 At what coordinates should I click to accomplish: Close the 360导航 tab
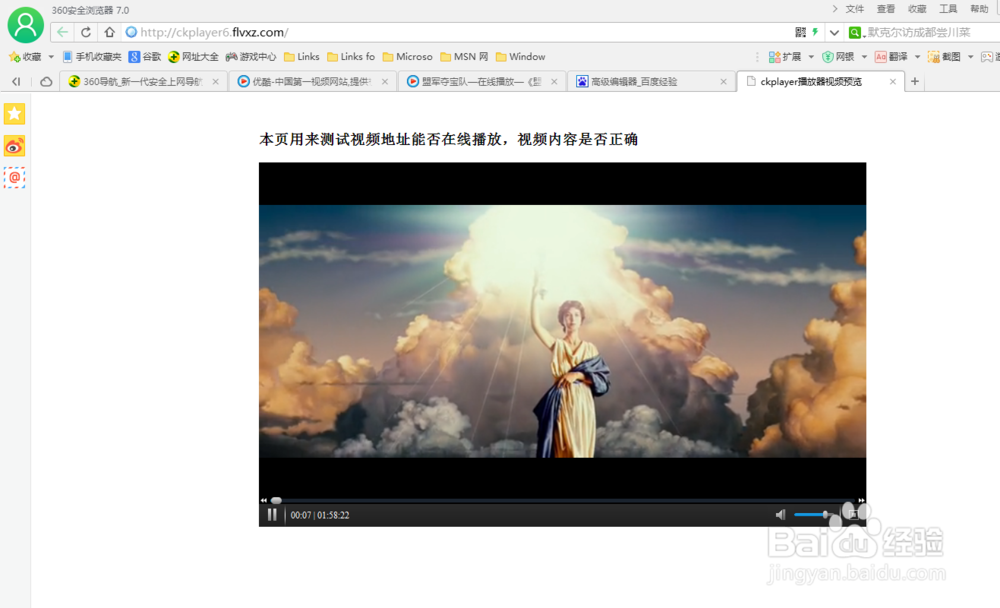pyautogui.click(x=216, y=82)
